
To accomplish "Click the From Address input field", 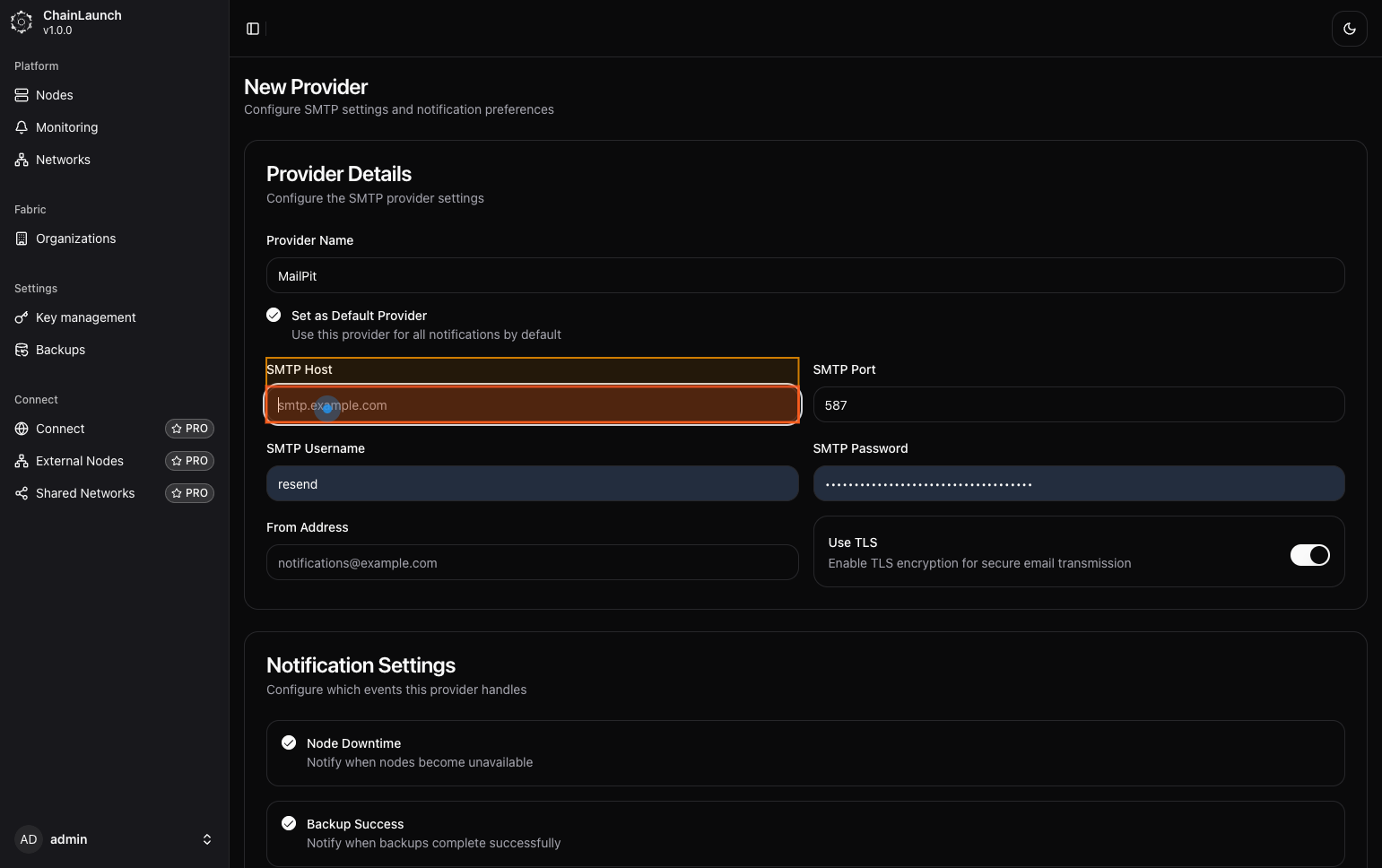I will 532,562.
